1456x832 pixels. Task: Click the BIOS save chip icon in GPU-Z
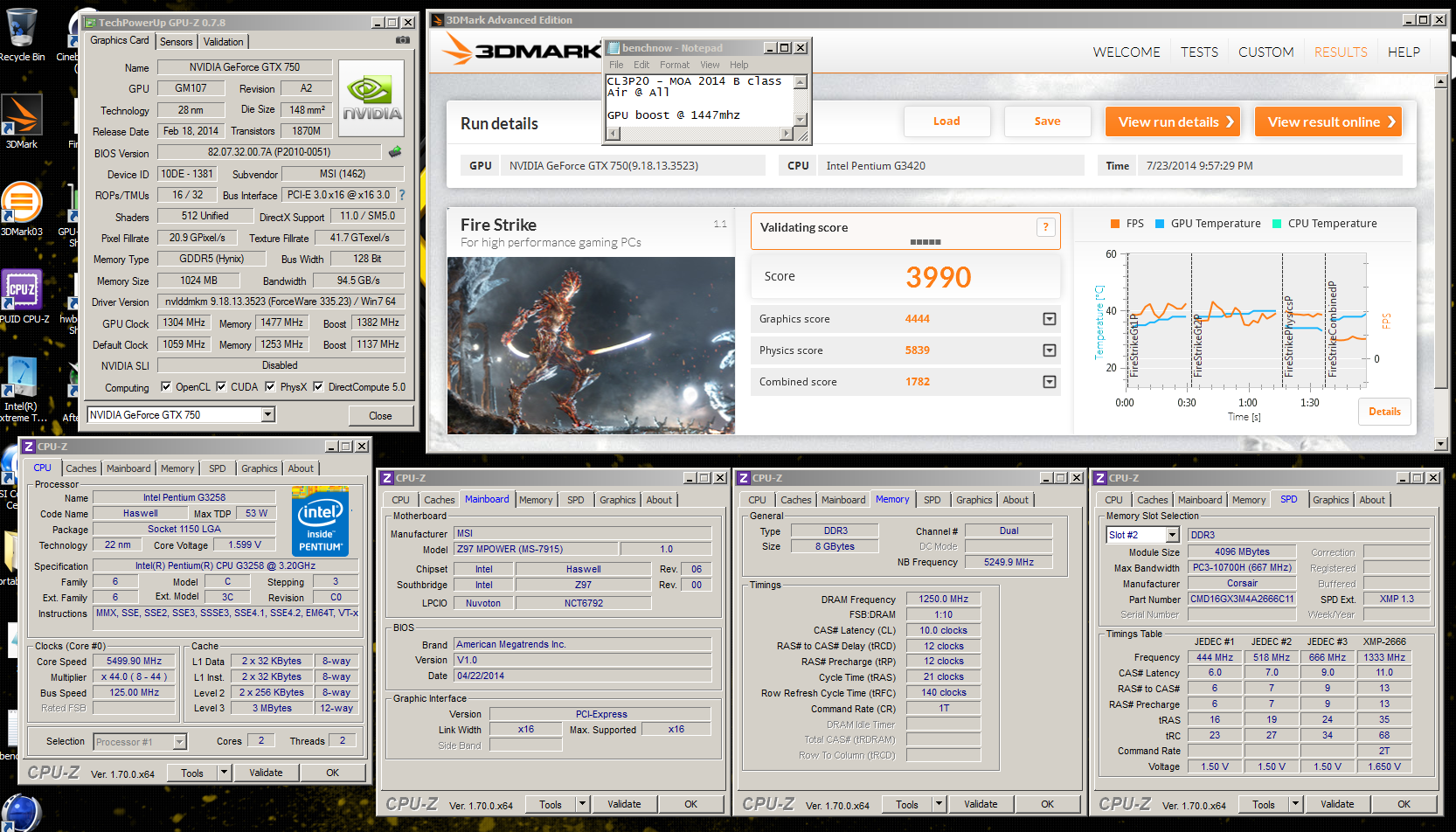[x=395, y=152]
